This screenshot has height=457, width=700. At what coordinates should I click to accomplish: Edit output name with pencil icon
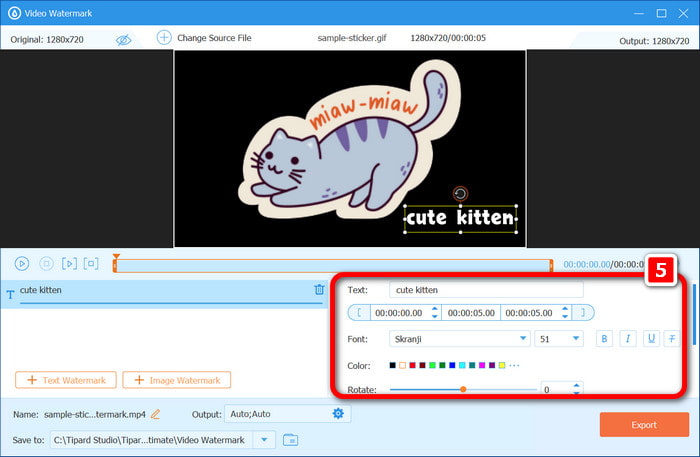tap(155, 414)
